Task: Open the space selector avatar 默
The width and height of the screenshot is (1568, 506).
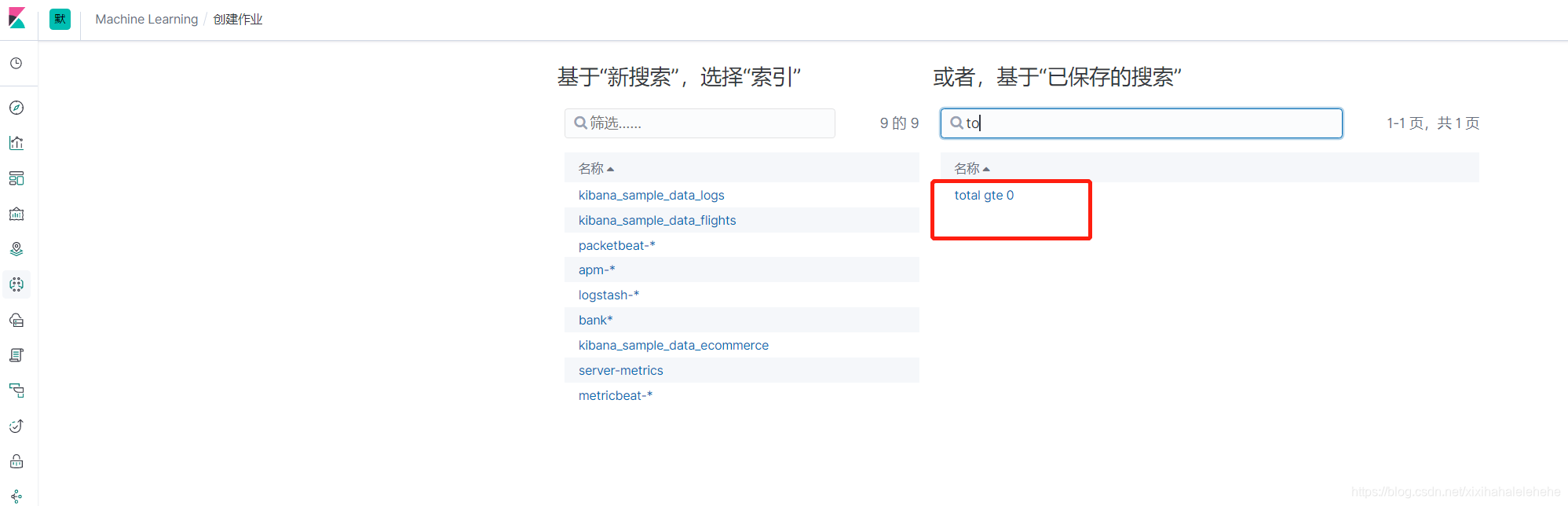Action: coord(60,19)
